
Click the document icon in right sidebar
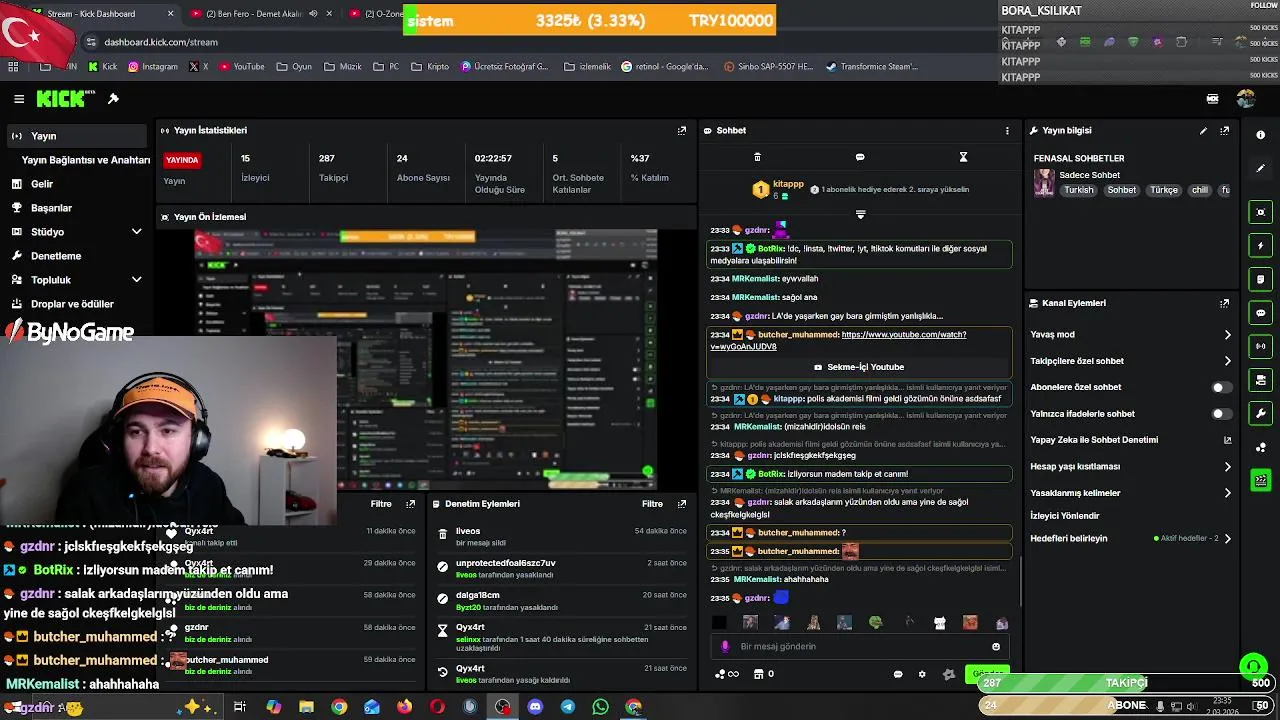point(1260,279)
